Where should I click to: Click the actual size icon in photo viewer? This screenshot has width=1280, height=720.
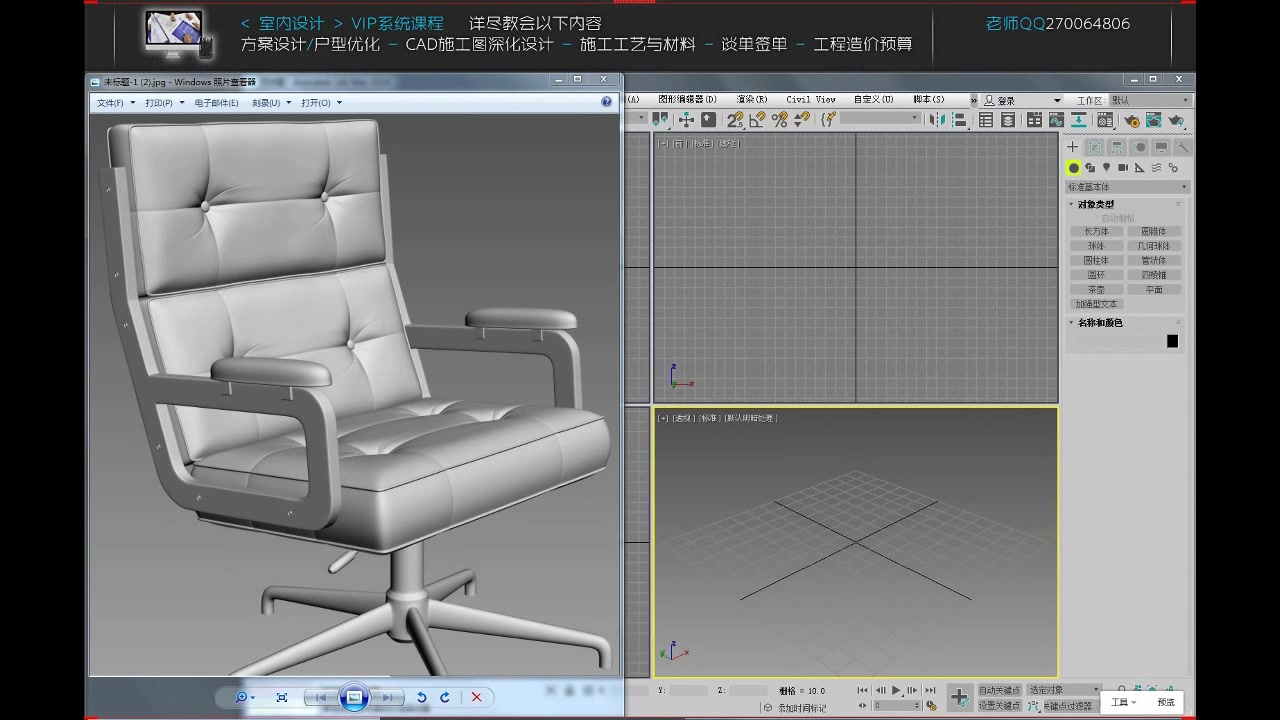[x=282, y=697]
